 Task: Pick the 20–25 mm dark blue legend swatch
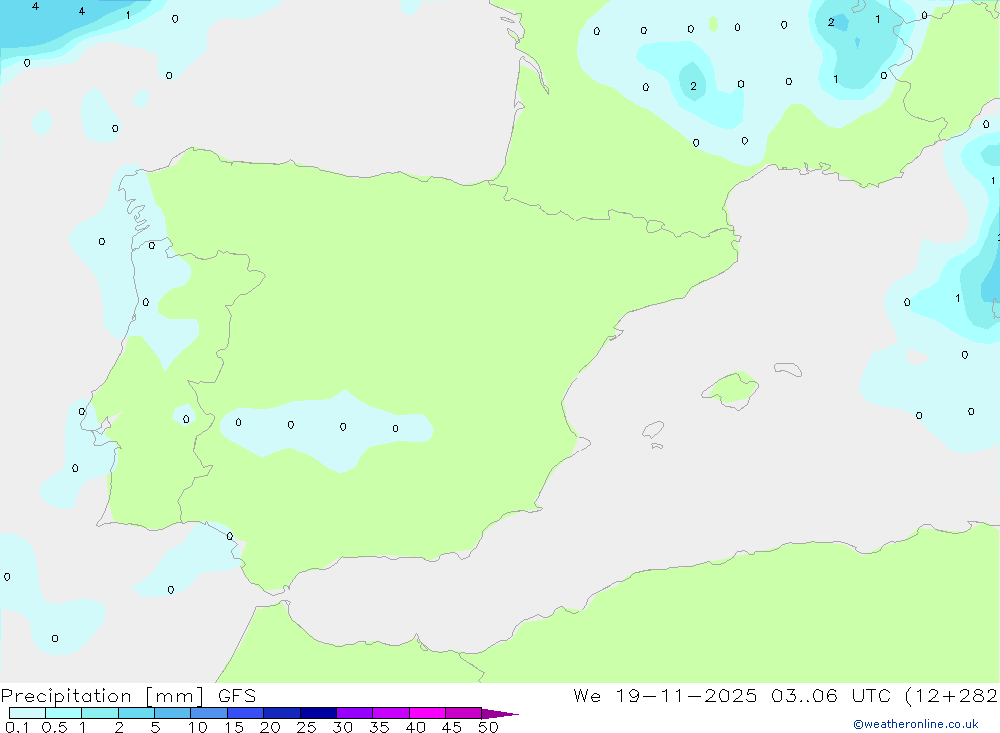[x=281, y=713]
